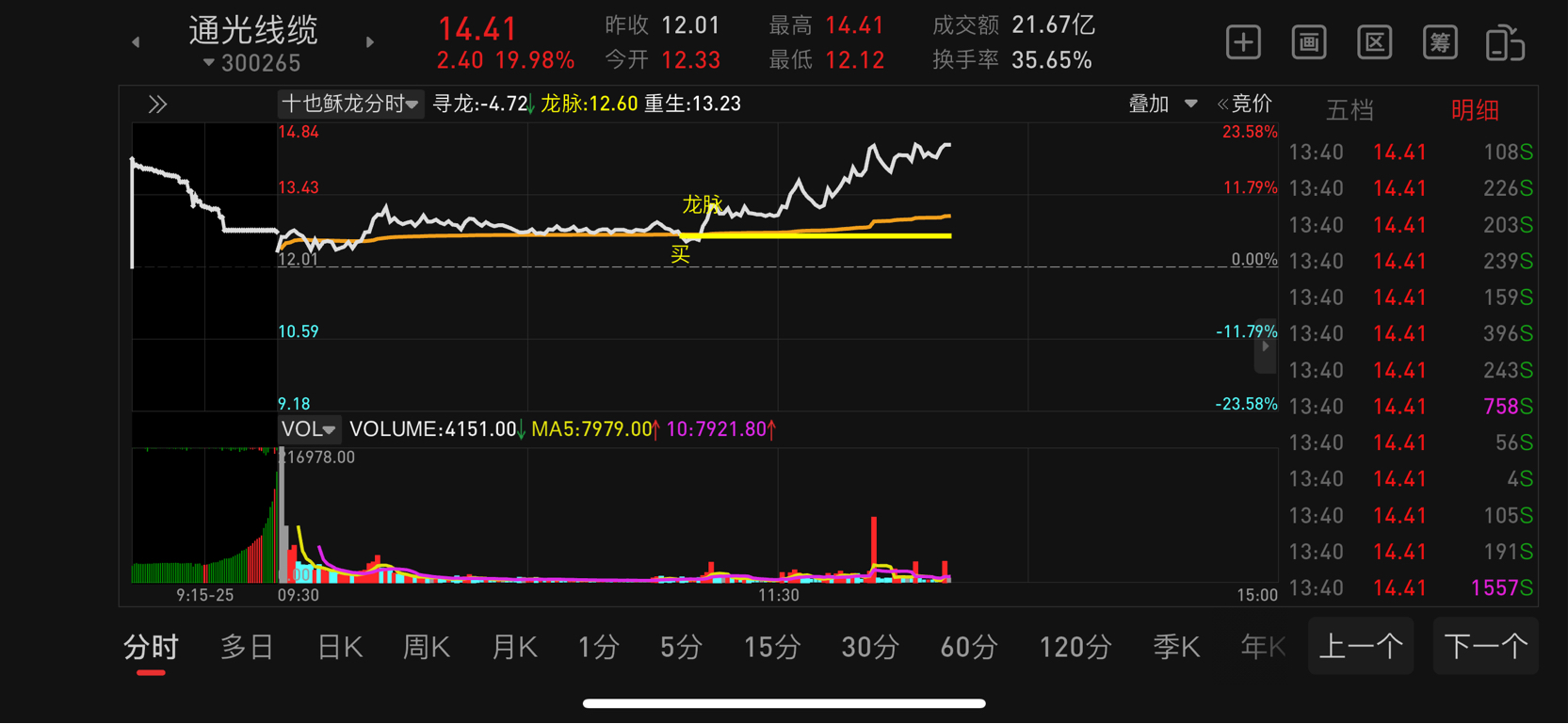This screenshot has width=1568, height=724.
Task: Open the chip distribution icon 筹
Action: tap(1440, 42)
